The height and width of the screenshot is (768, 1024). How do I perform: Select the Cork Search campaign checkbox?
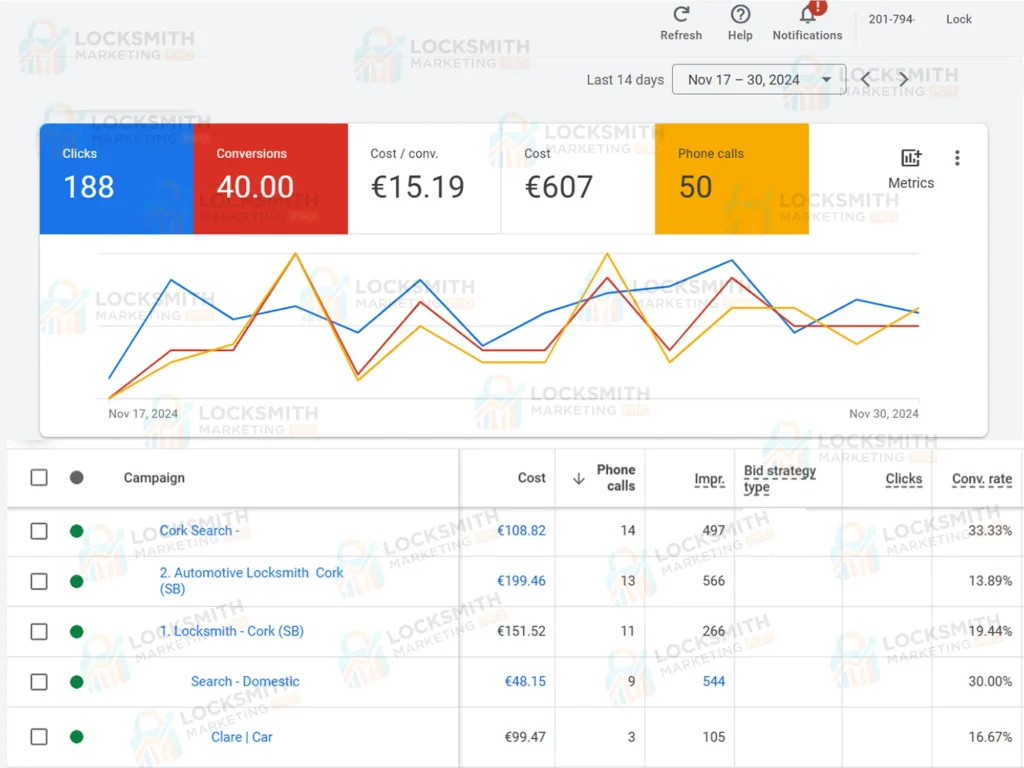click(39, 531)
